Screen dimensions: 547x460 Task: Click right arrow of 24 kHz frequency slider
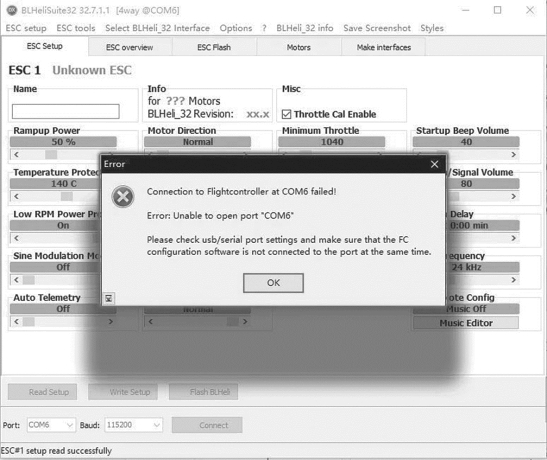point(513,280)
